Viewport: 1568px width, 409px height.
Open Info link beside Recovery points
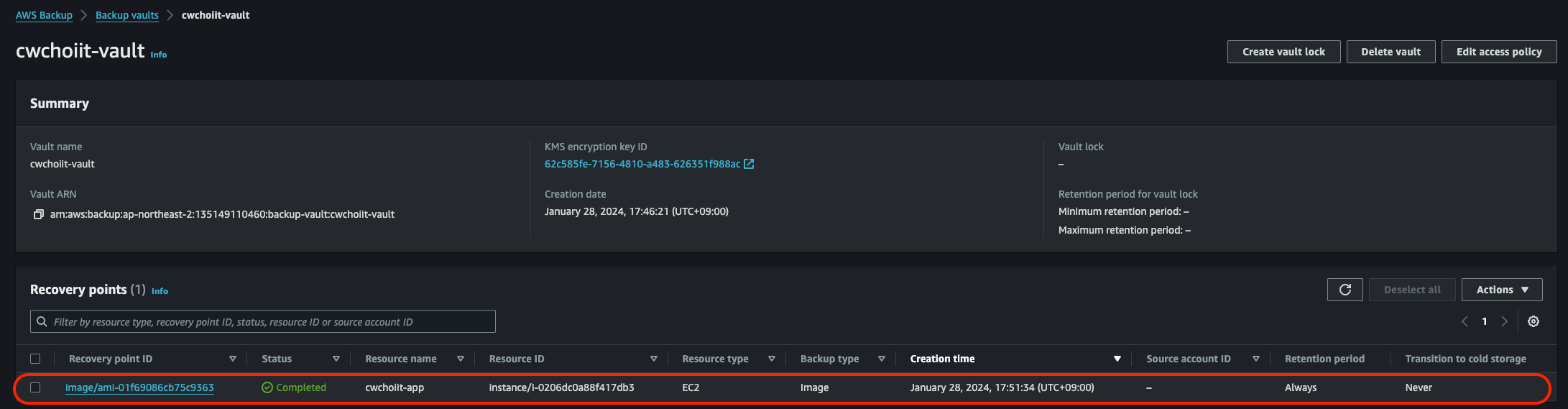coord(160,291)
